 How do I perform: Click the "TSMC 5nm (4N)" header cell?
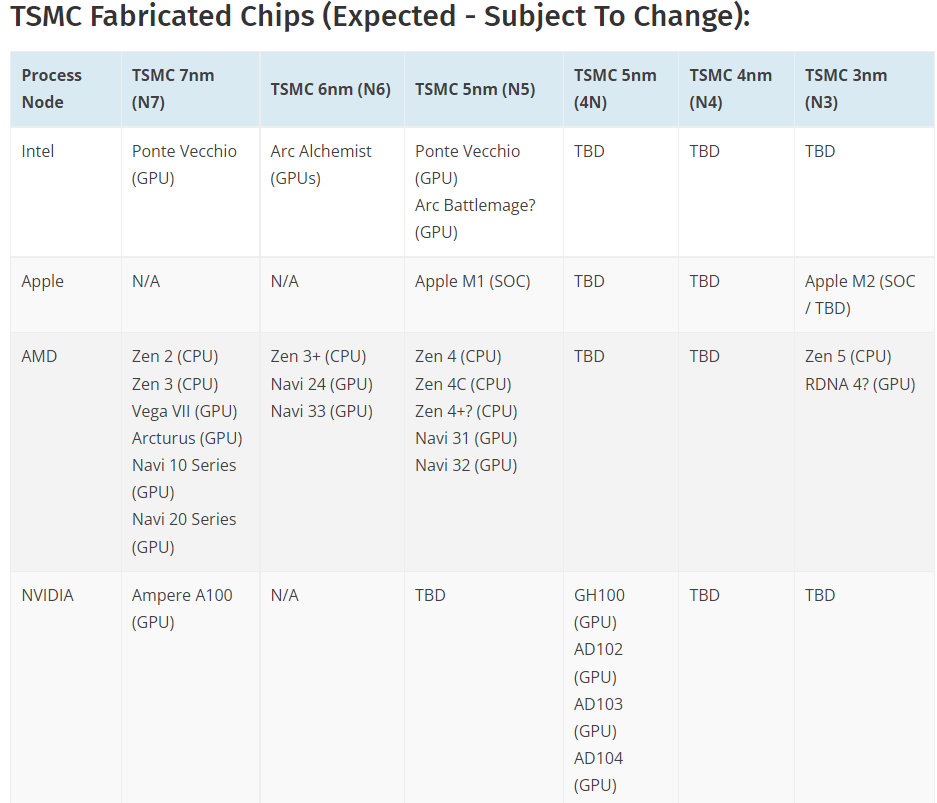tap(615, 88)
